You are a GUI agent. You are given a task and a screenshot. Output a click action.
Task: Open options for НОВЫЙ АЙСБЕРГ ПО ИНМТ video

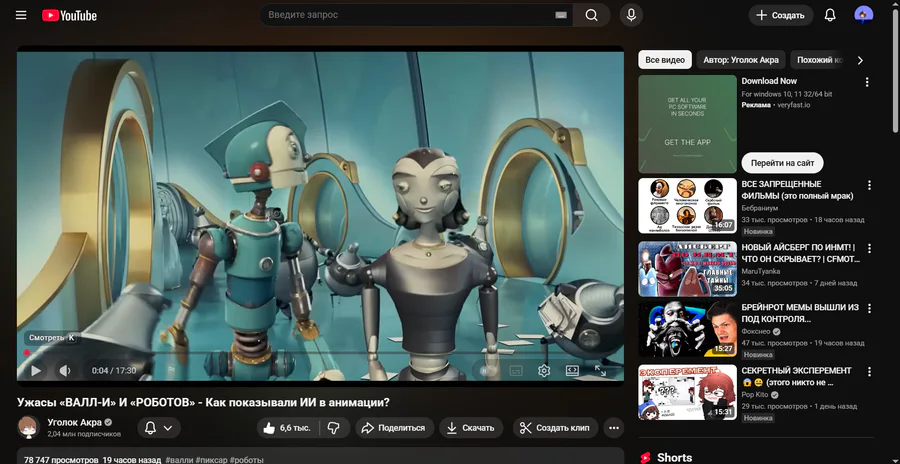(x=869, y=248)
